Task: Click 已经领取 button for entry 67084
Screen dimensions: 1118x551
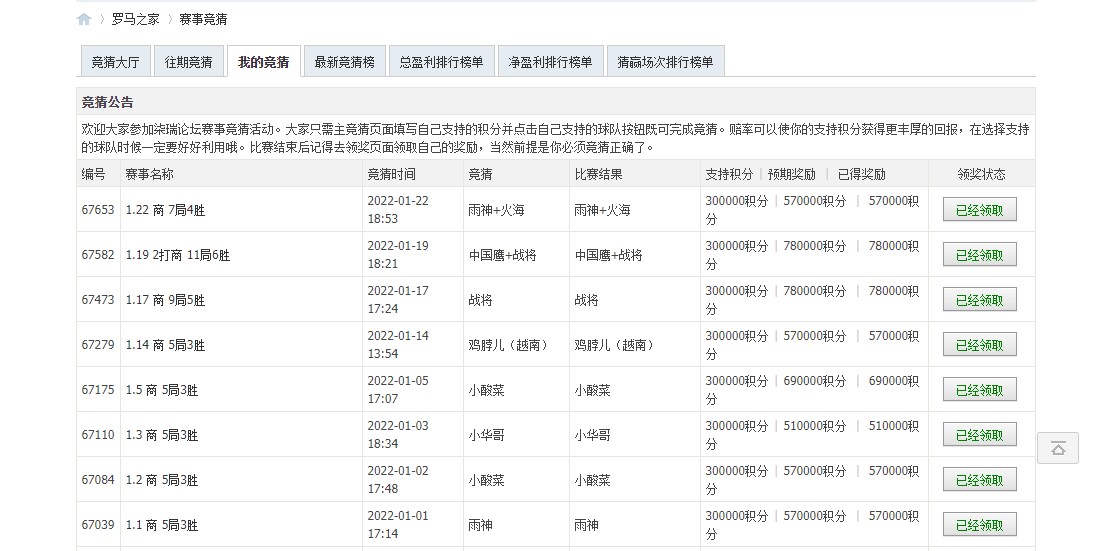Action: pos(979,480)
